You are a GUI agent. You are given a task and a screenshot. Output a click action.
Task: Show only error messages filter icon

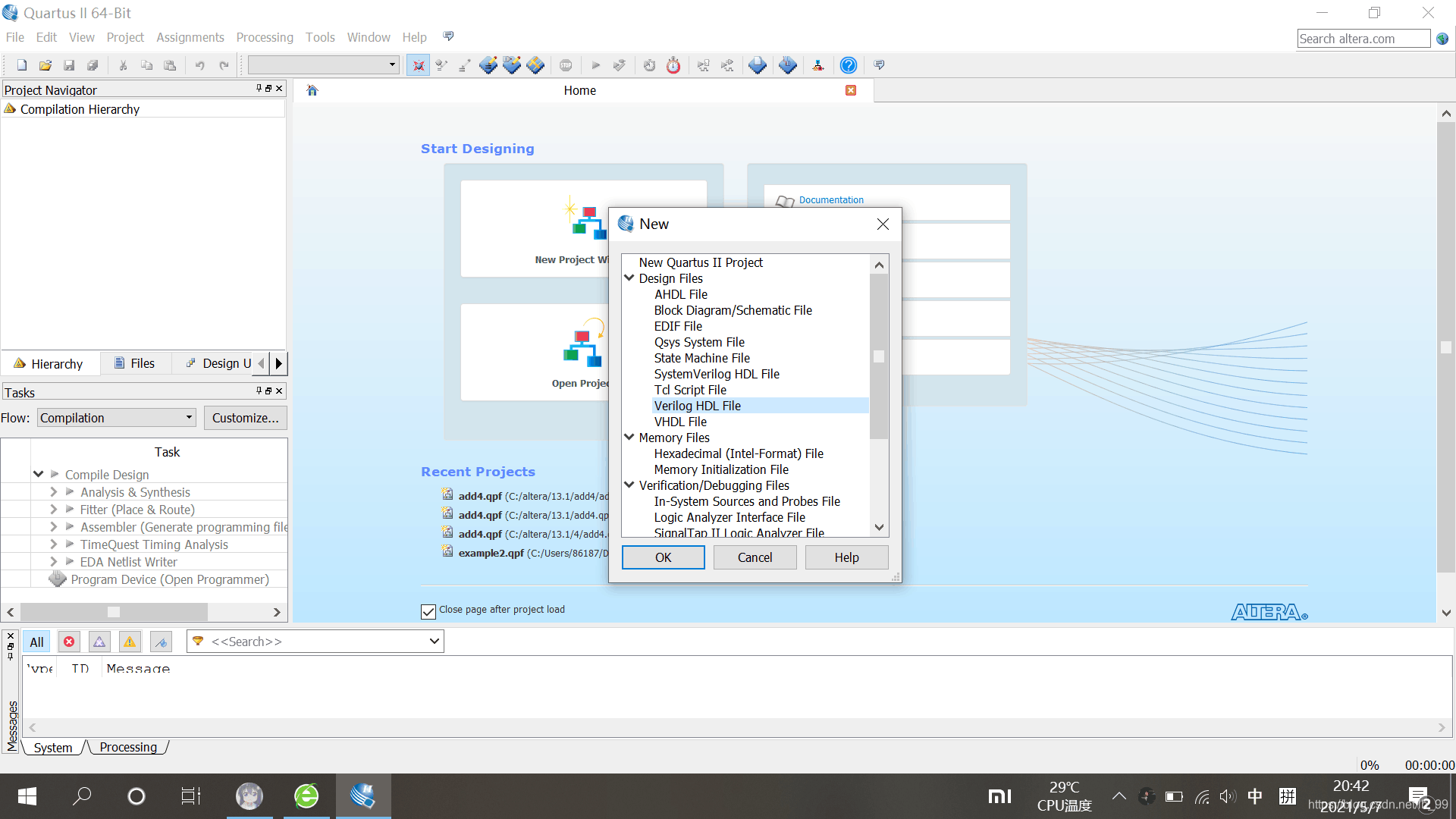point(69,642)
